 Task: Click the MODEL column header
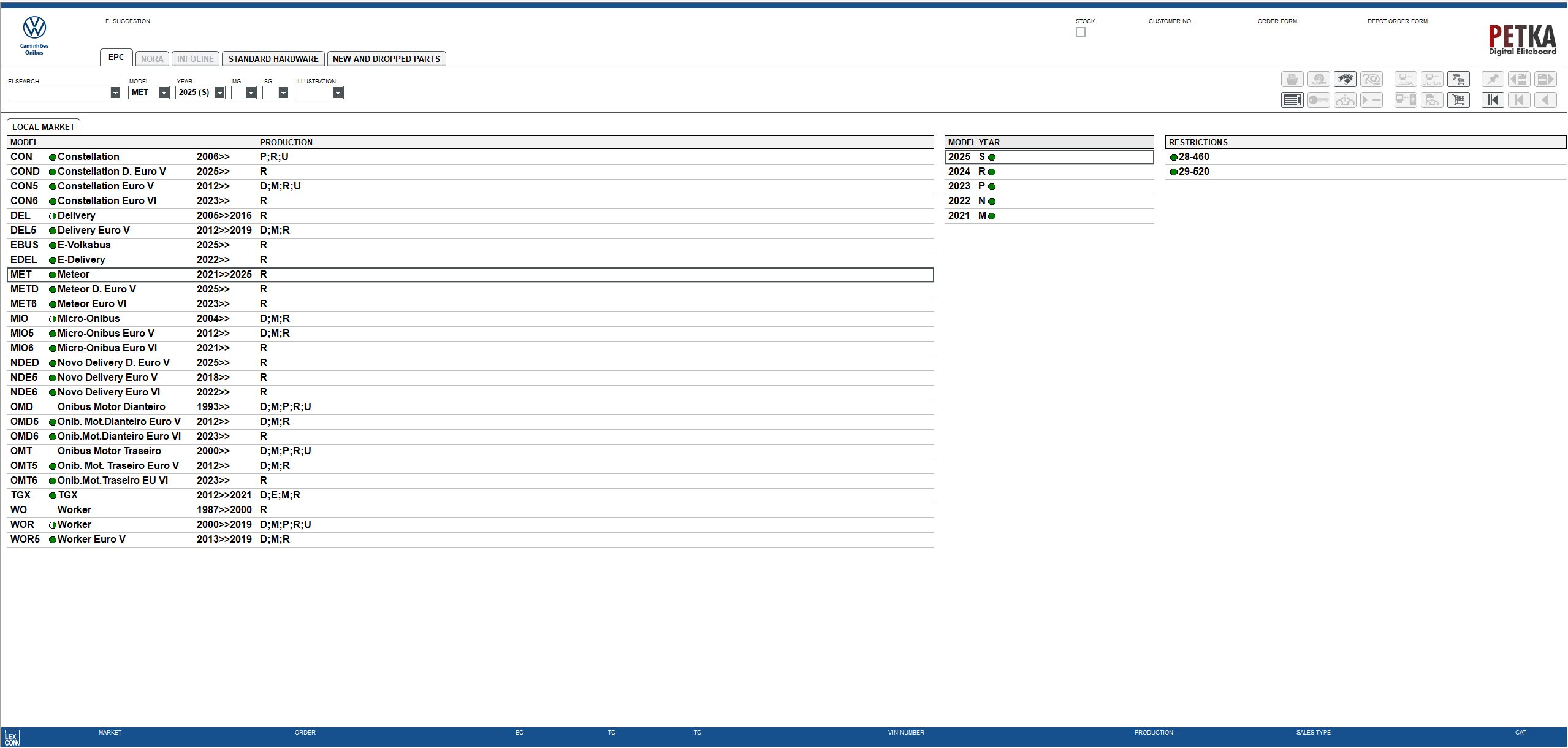25,142
